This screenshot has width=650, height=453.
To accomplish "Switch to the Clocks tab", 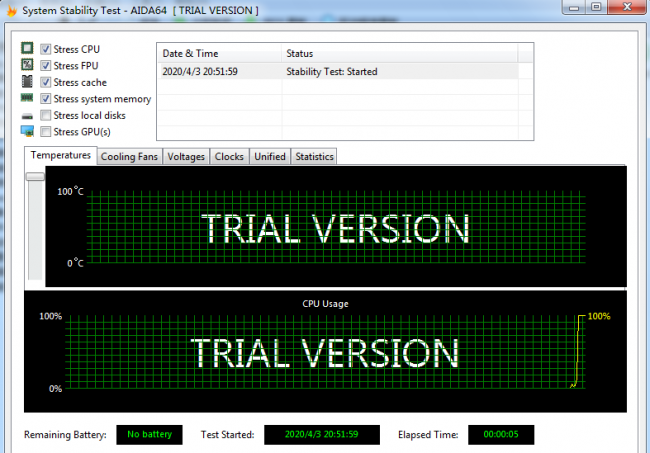I will [x=229, y=157].
